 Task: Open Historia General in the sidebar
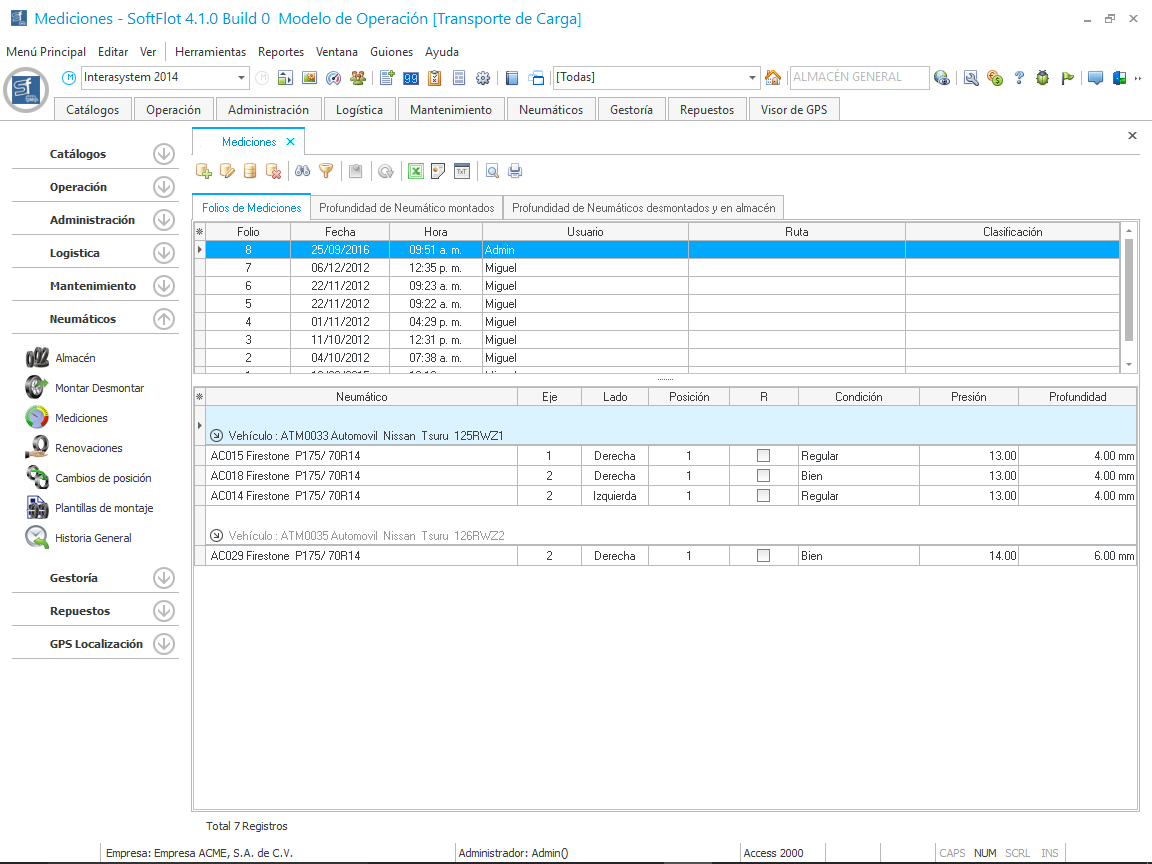(x=93, y=538)
